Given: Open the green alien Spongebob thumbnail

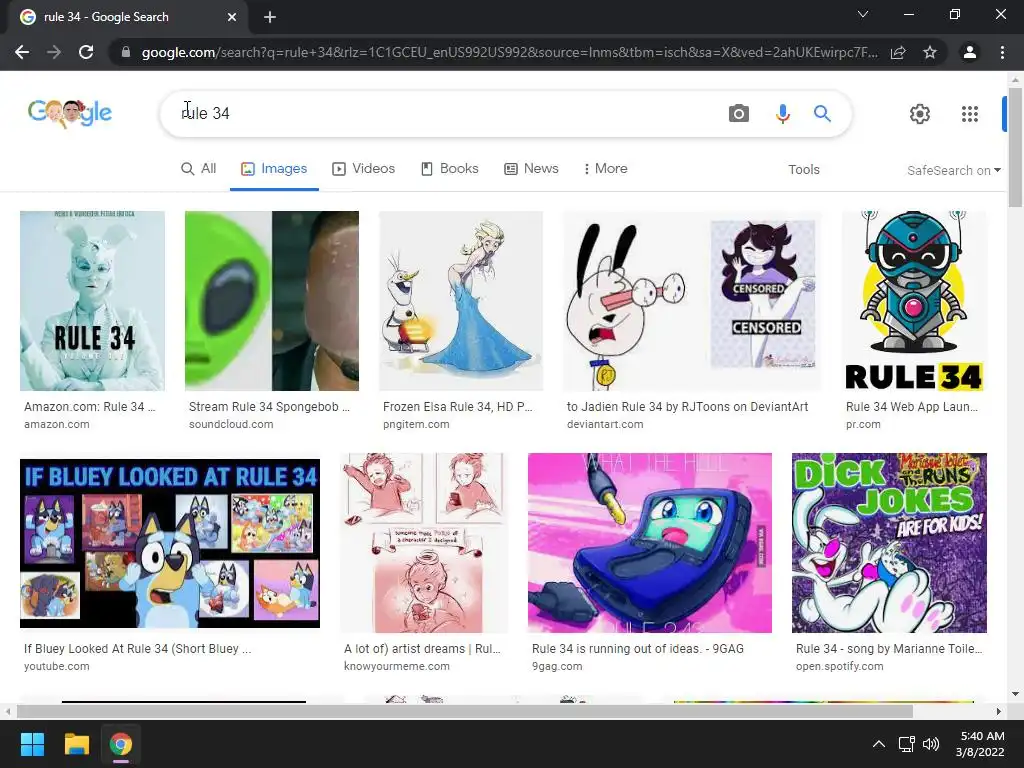Looking at the screenshot, I should click(272, 300).
